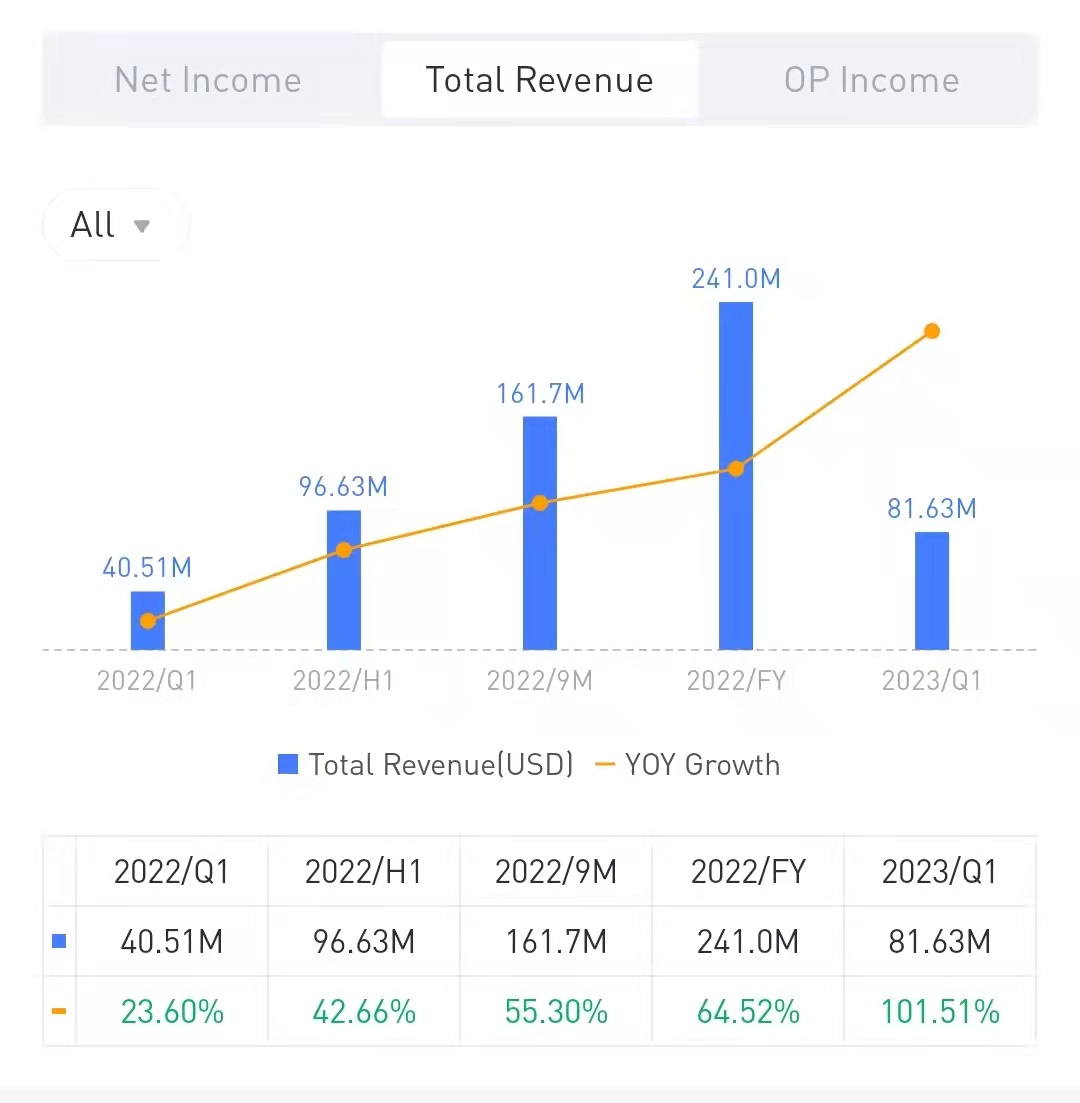Viewport: 1080px width, 1103px height.
Task: Select the 2023/Q1 revenue bar
Action: pyautogui.click(x=932, y=591)
